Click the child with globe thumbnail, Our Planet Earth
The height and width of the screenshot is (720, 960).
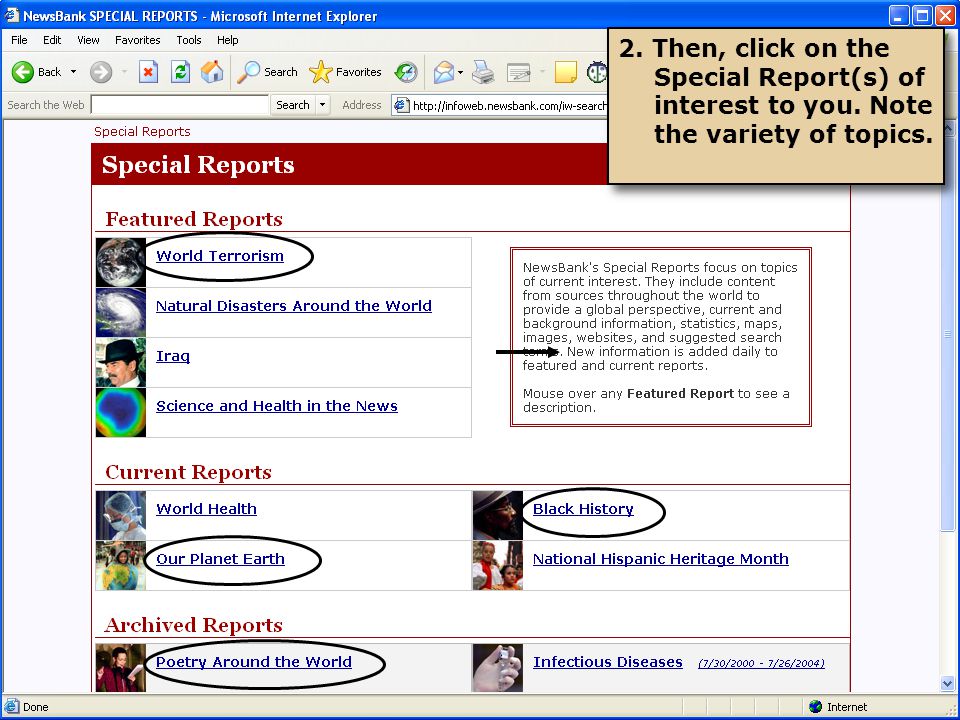click(x=121, y=566)
